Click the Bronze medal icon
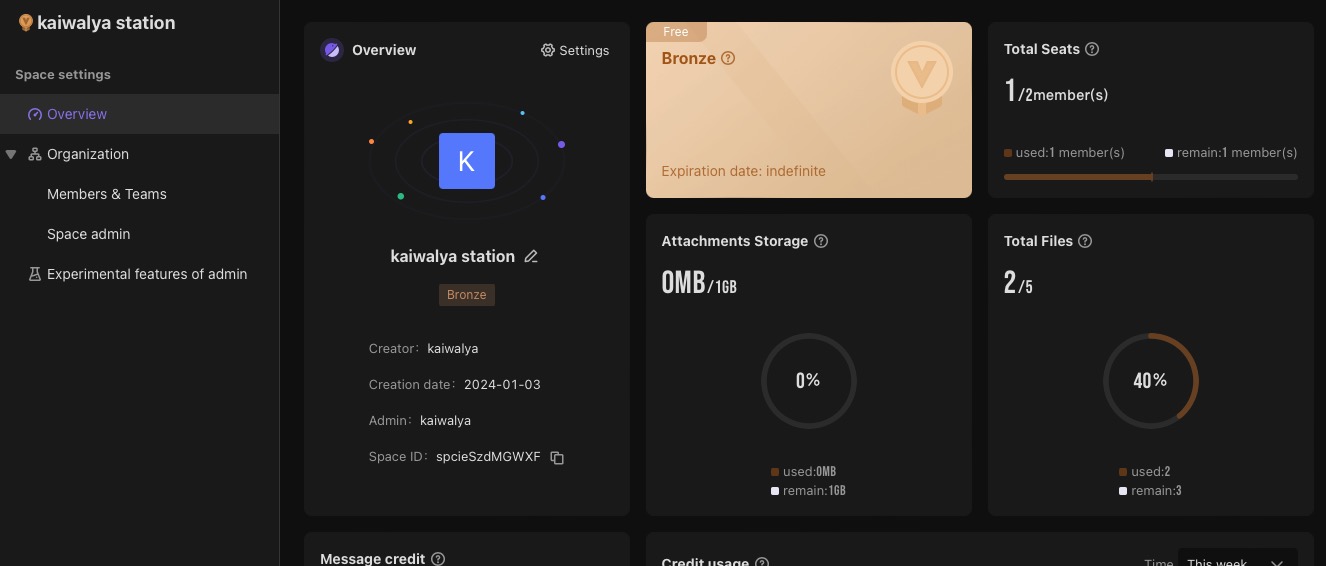Screen dimensions: 1326x566 point(921,77)
